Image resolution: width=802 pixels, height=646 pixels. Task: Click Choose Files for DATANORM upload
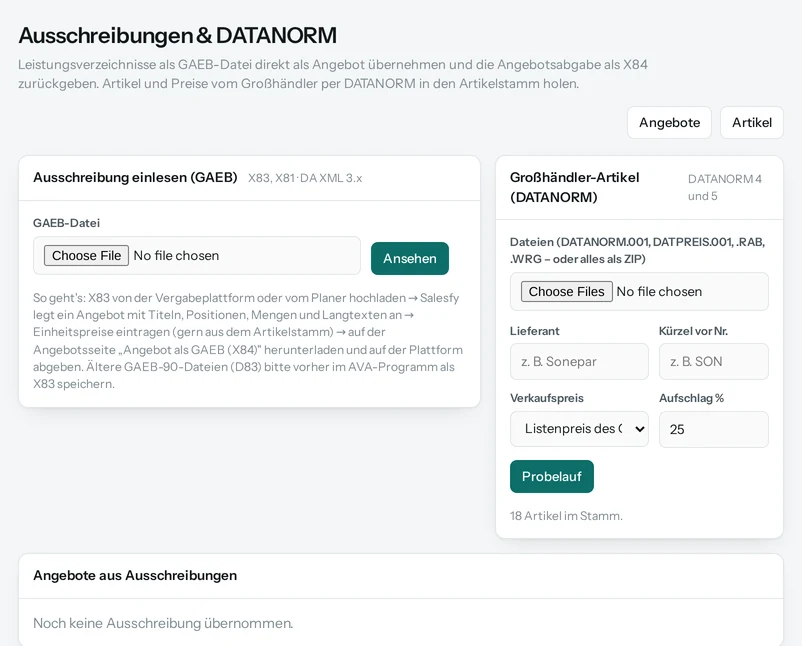[566, 292]
